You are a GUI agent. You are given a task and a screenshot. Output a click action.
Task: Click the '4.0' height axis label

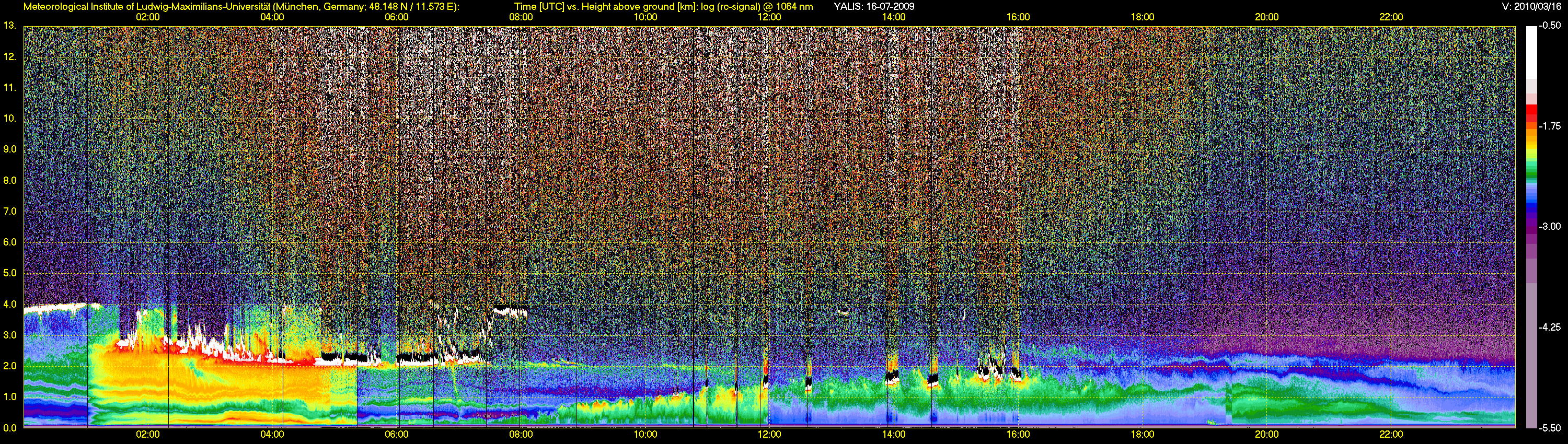[x=10, y=304]
